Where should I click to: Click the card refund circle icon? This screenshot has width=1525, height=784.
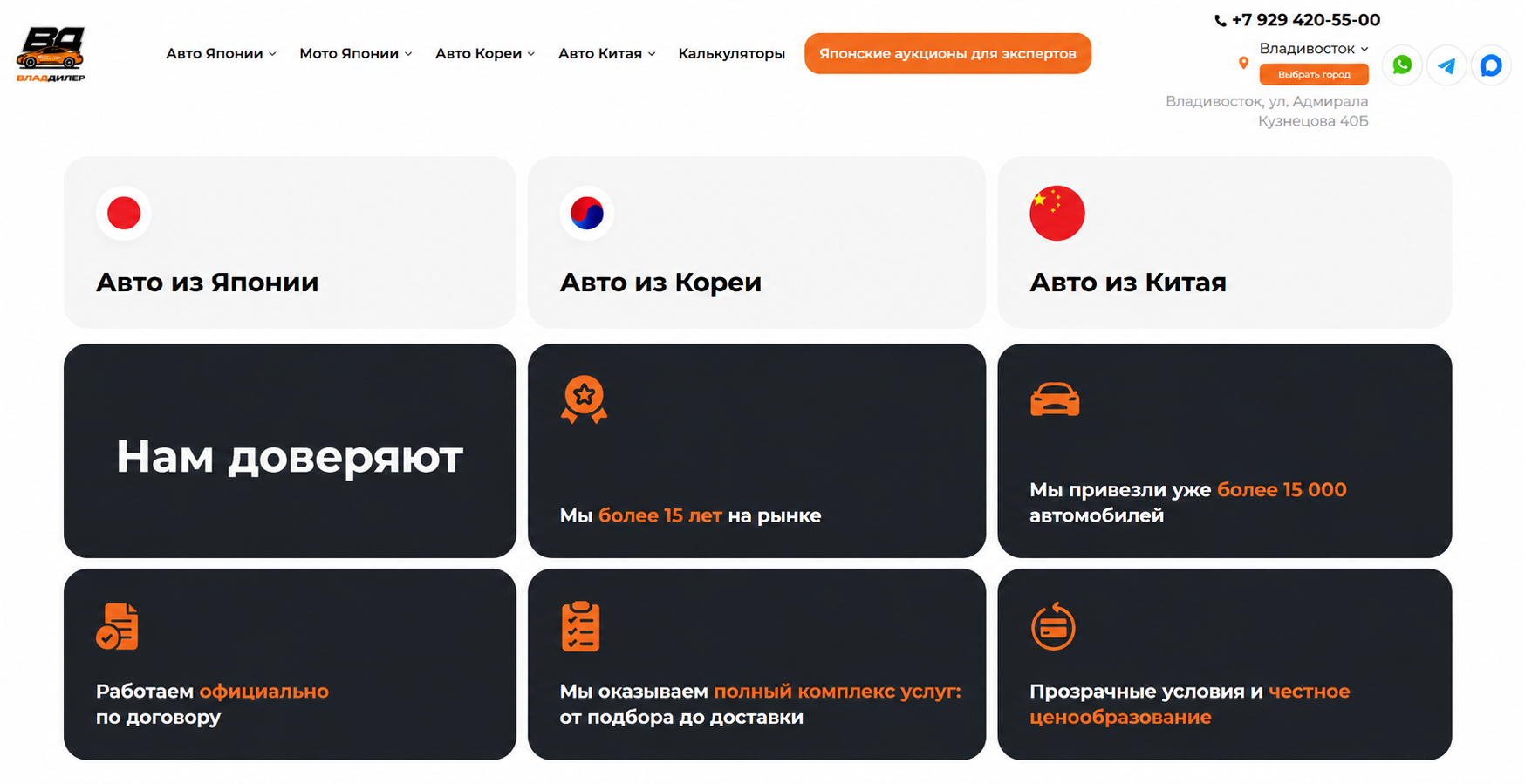(1053, 626)
